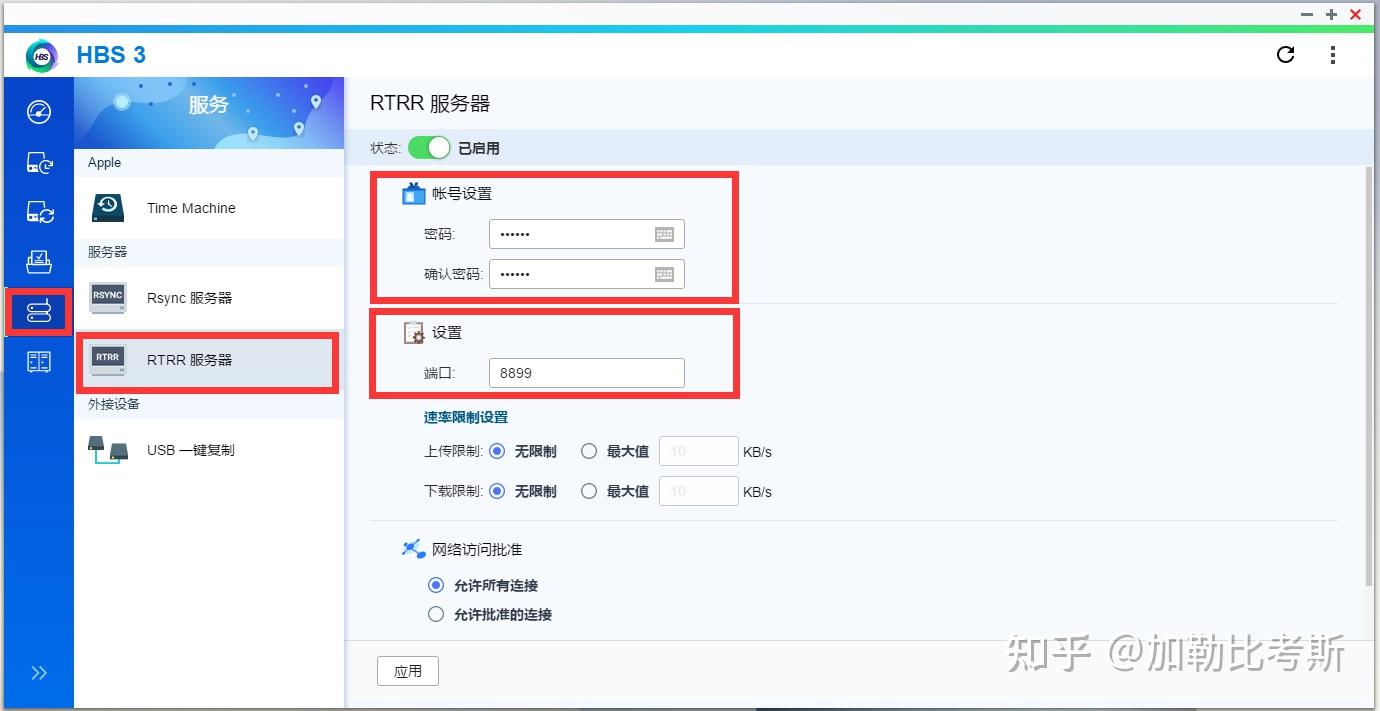Click the RTRR server icon in list
The width and height of the screenshot is (1380, 711).
107,360
